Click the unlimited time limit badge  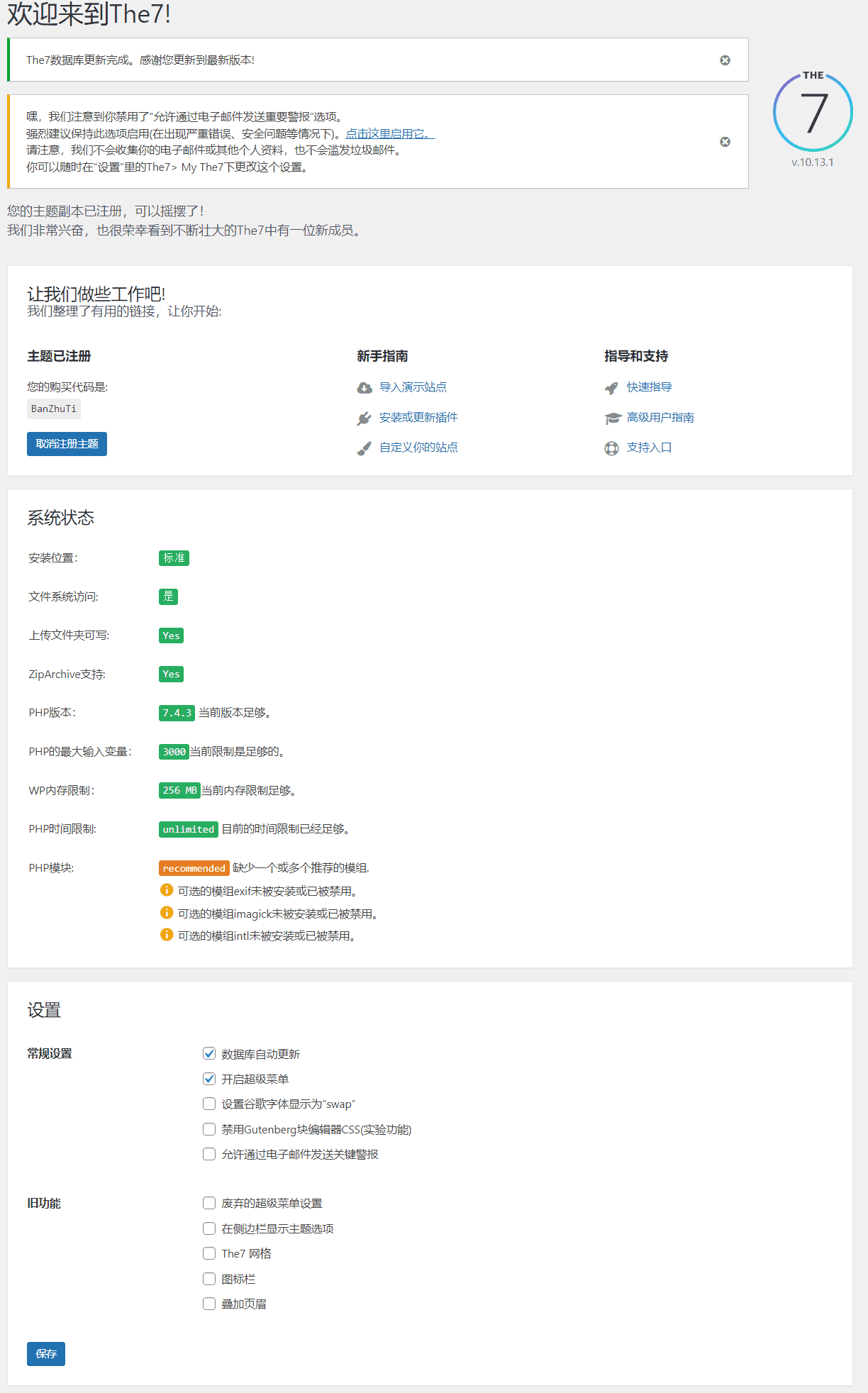[188, 829]
